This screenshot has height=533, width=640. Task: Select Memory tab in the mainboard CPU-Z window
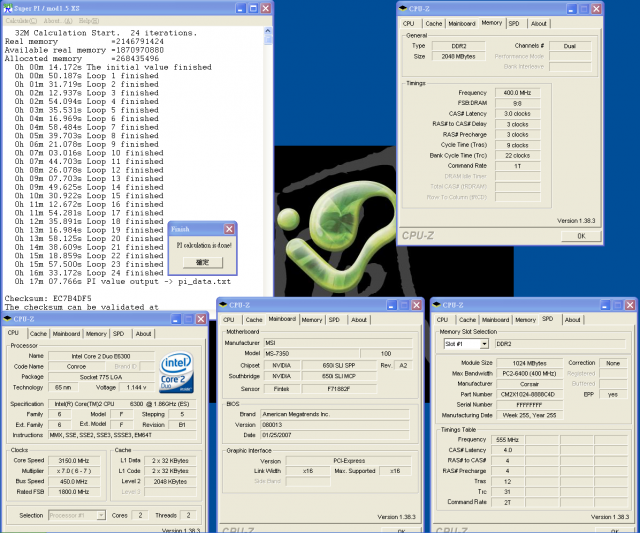(312, 320)
